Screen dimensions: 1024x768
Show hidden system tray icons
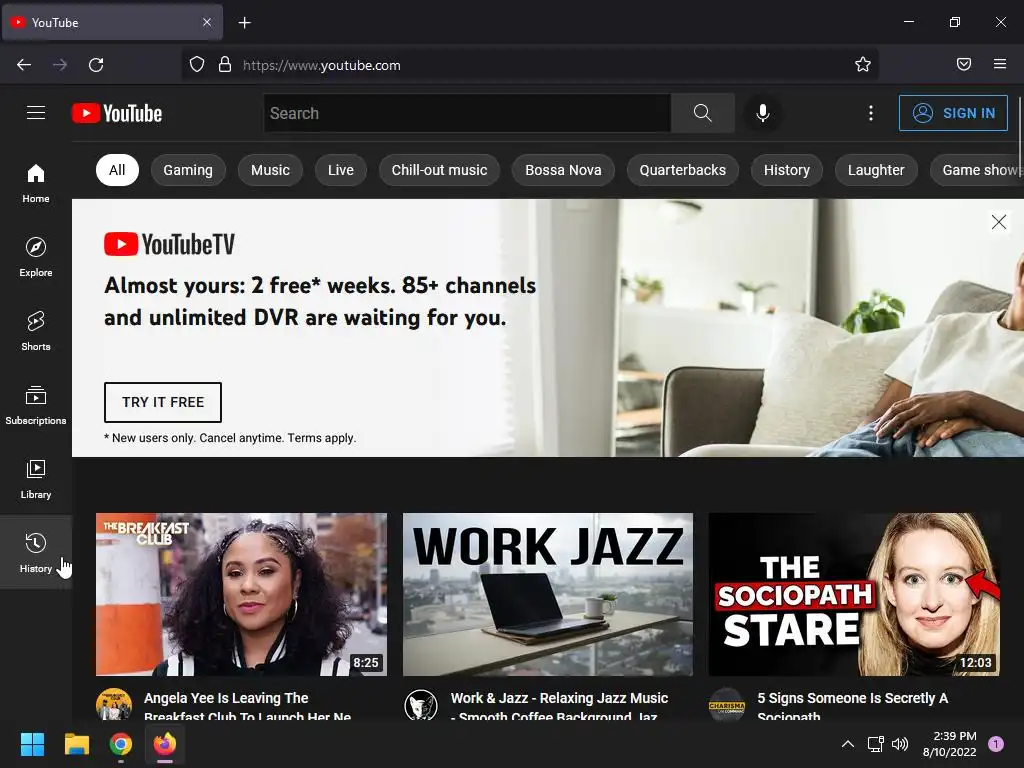coord(848,744)
